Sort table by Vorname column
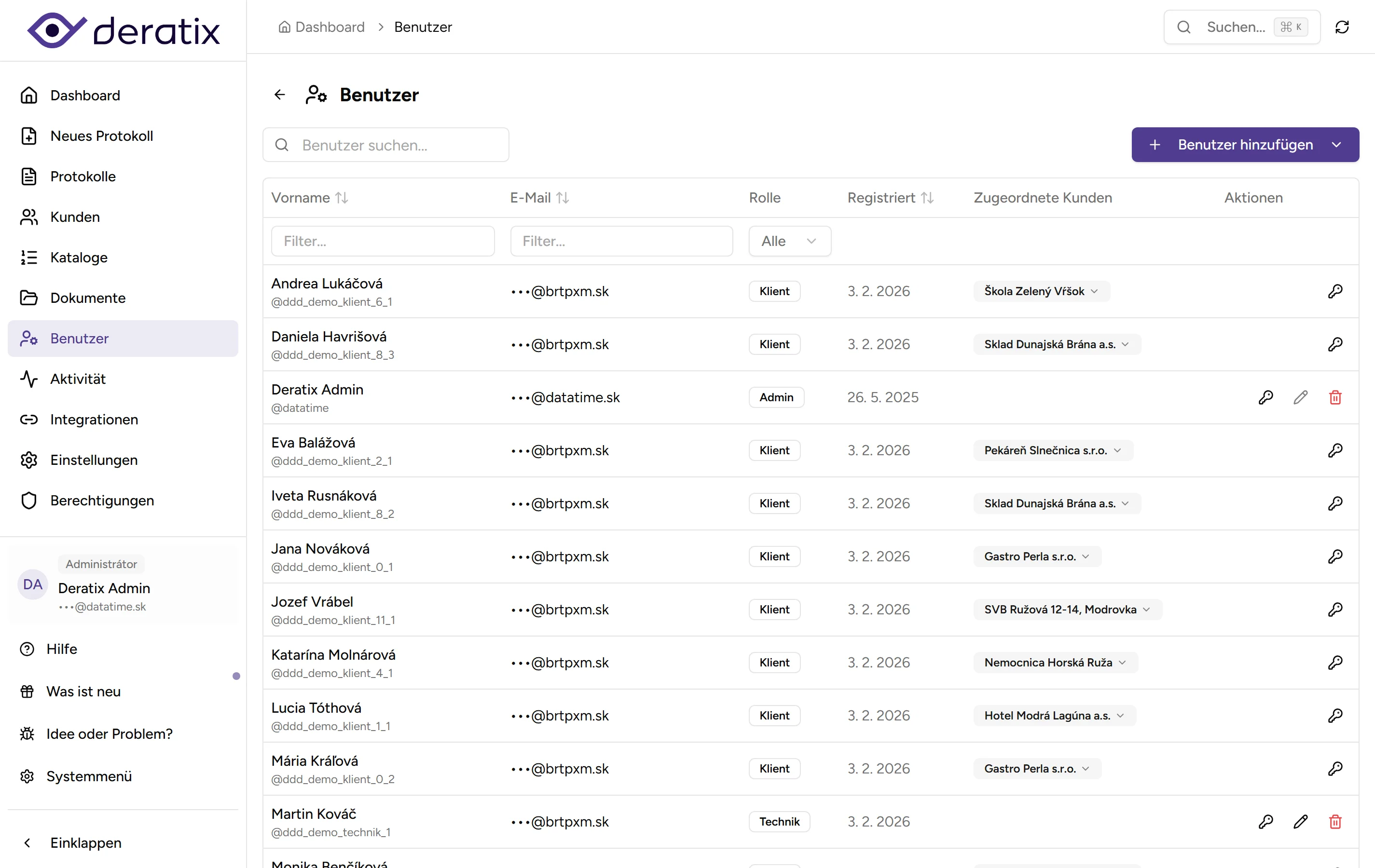The image size is (1375, 868). click(309, 197)
